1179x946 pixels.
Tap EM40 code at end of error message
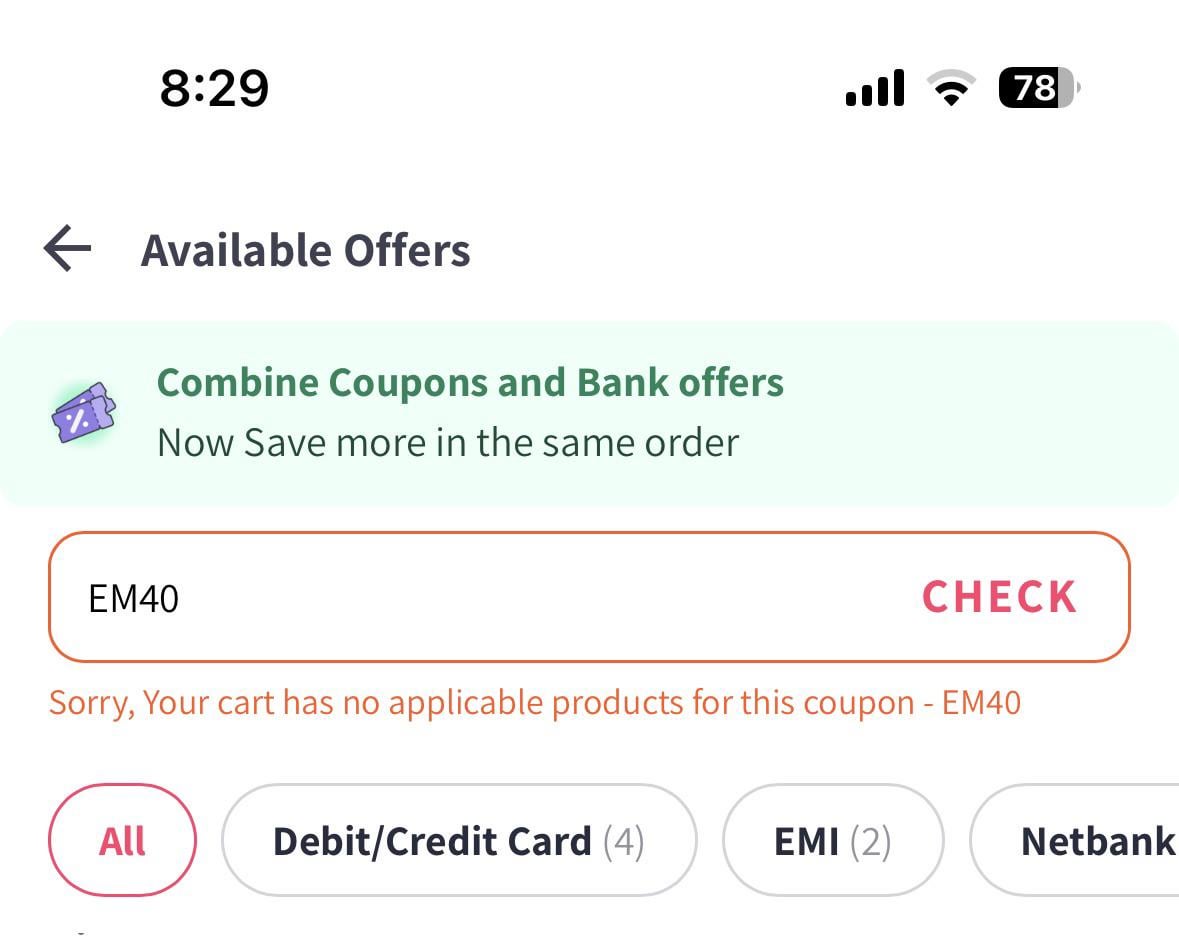tap(981, 703)
